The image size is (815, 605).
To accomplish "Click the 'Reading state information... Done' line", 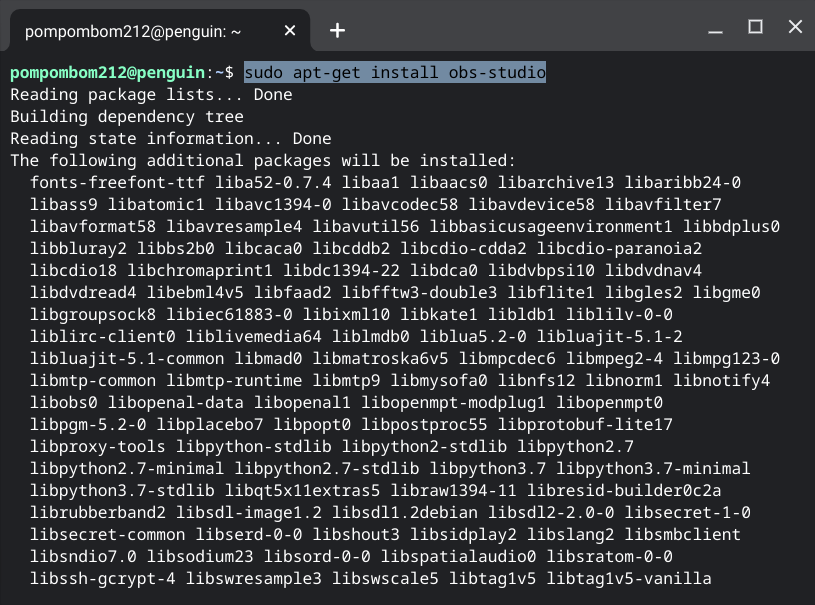I will tap(170, 138).
